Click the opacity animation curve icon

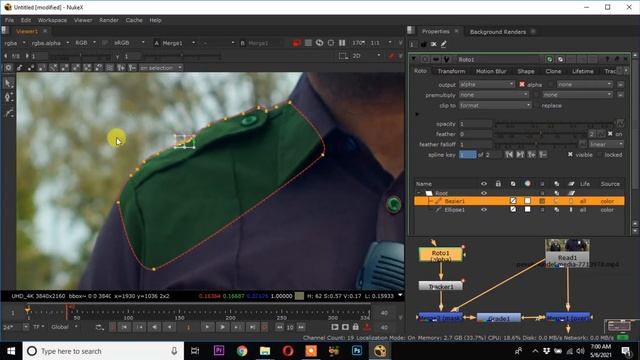(620, 123)
